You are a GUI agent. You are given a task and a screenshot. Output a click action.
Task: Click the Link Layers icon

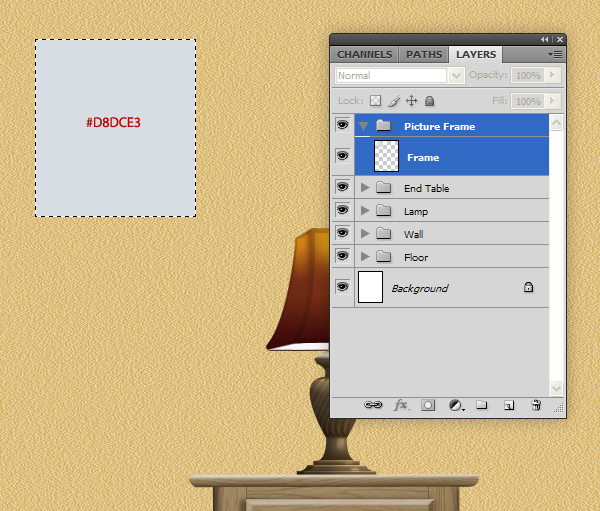click(373, 405)
